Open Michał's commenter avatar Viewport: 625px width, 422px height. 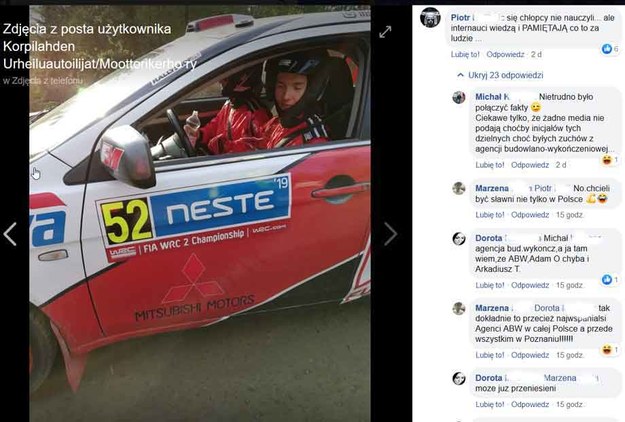click(459, 97)
